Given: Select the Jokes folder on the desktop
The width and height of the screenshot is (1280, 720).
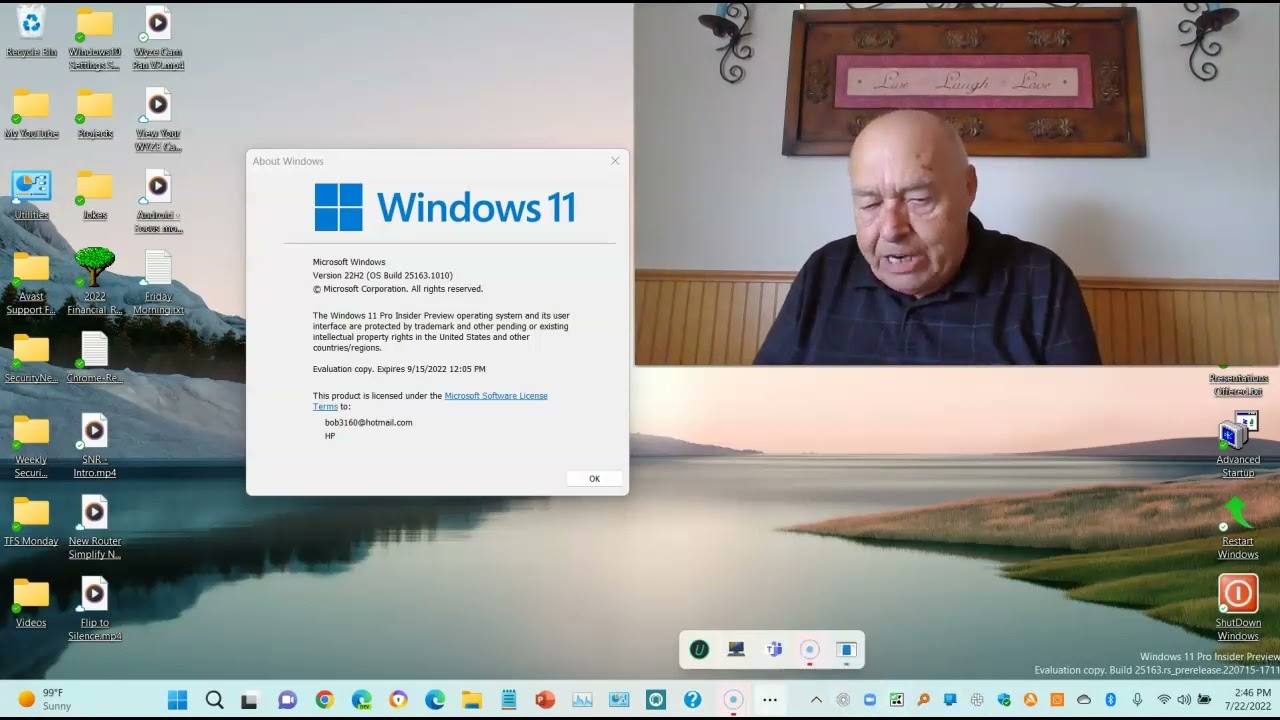Looking at the screenshot, I should (x=95, y=195).
